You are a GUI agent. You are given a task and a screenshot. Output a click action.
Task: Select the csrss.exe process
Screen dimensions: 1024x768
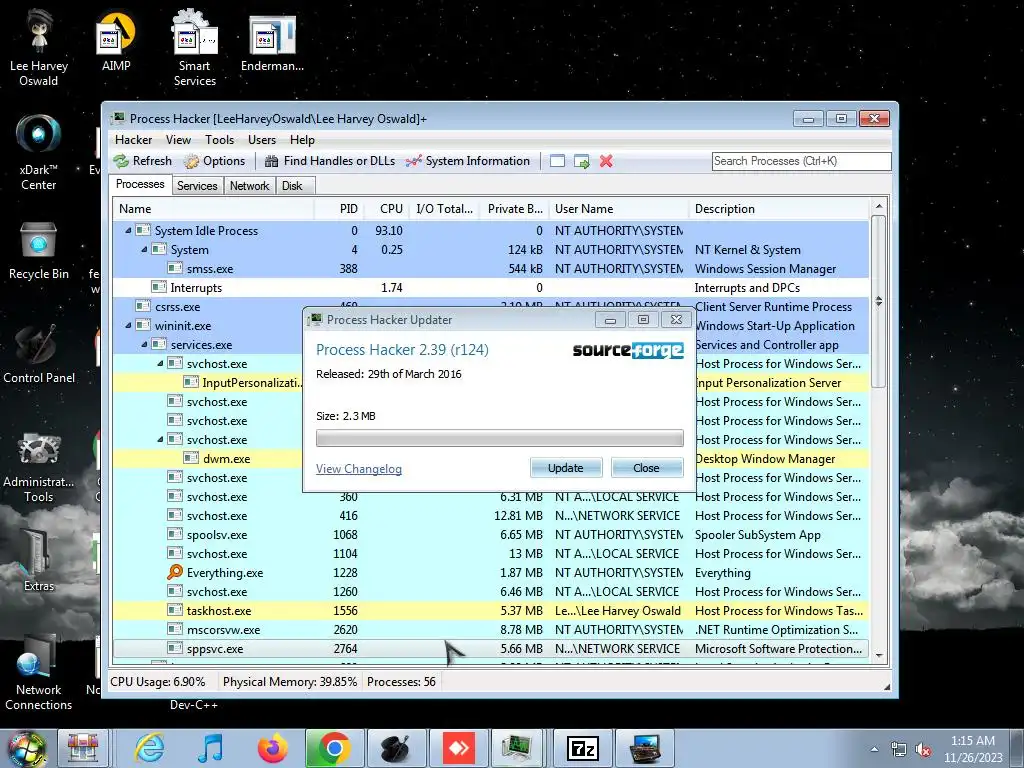[177, 307]
